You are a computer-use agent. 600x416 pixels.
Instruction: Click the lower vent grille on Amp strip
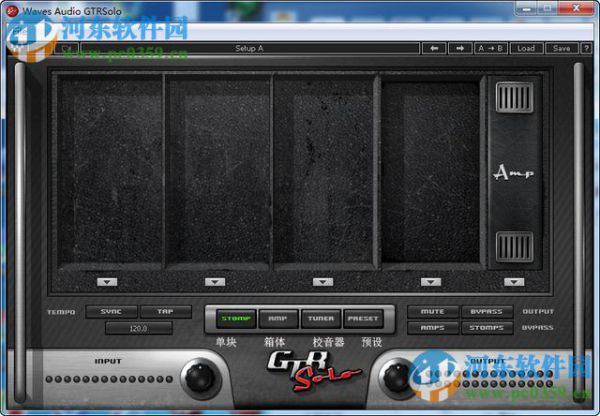click(x=514, y=247)
